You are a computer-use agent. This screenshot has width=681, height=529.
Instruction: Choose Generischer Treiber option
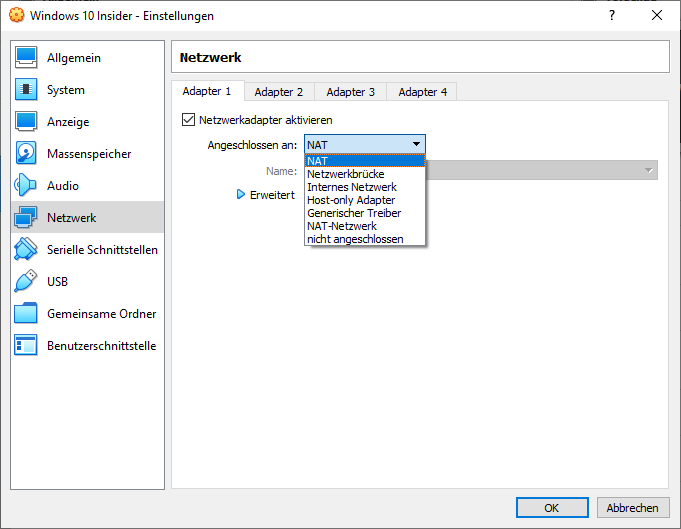(365, 213)
